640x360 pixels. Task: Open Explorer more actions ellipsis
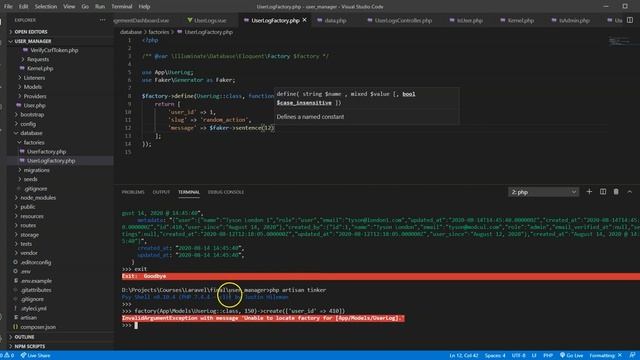coord(102,20)
